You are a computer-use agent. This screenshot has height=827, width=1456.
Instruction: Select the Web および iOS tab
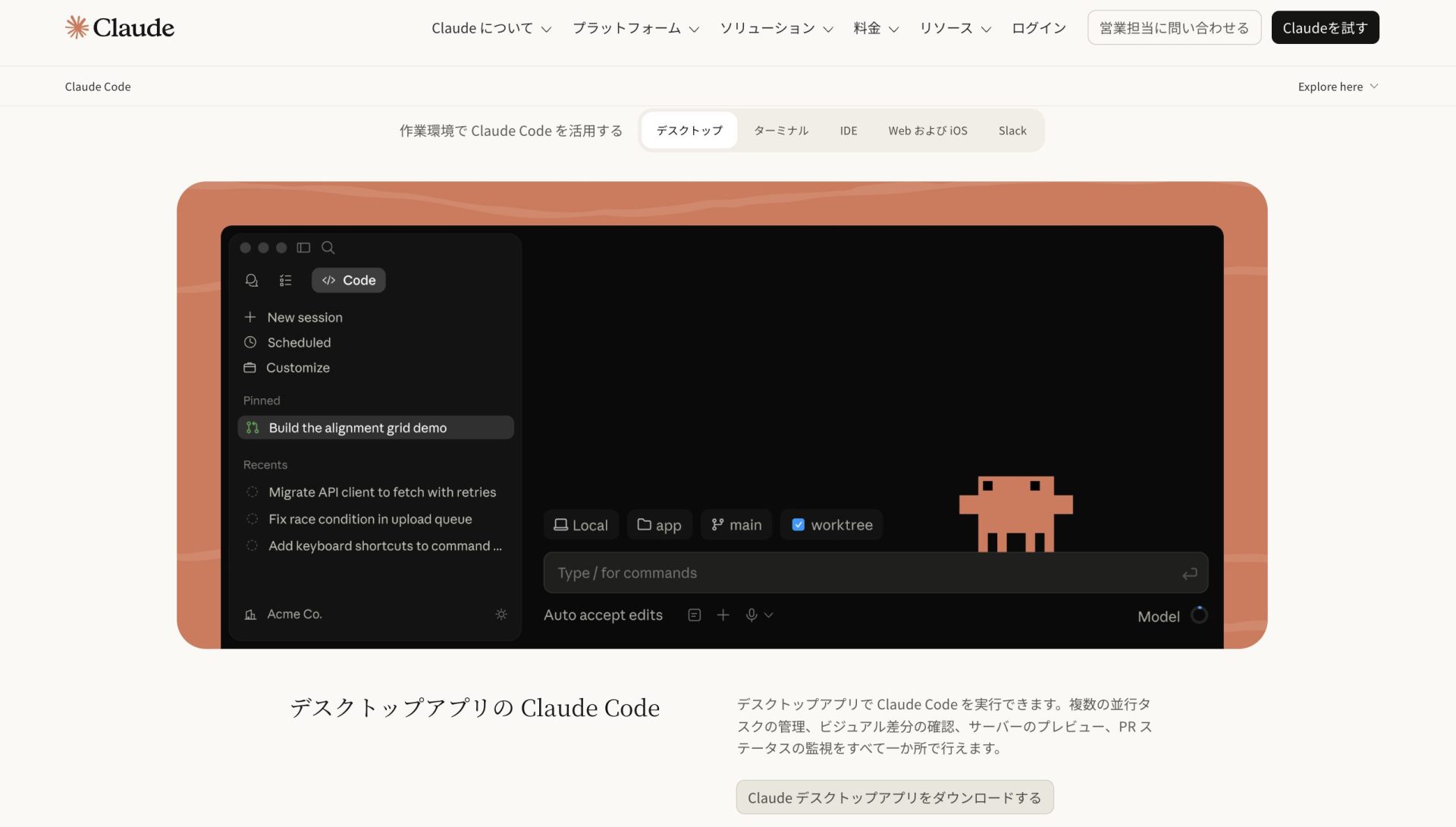(x=927, y=130)
